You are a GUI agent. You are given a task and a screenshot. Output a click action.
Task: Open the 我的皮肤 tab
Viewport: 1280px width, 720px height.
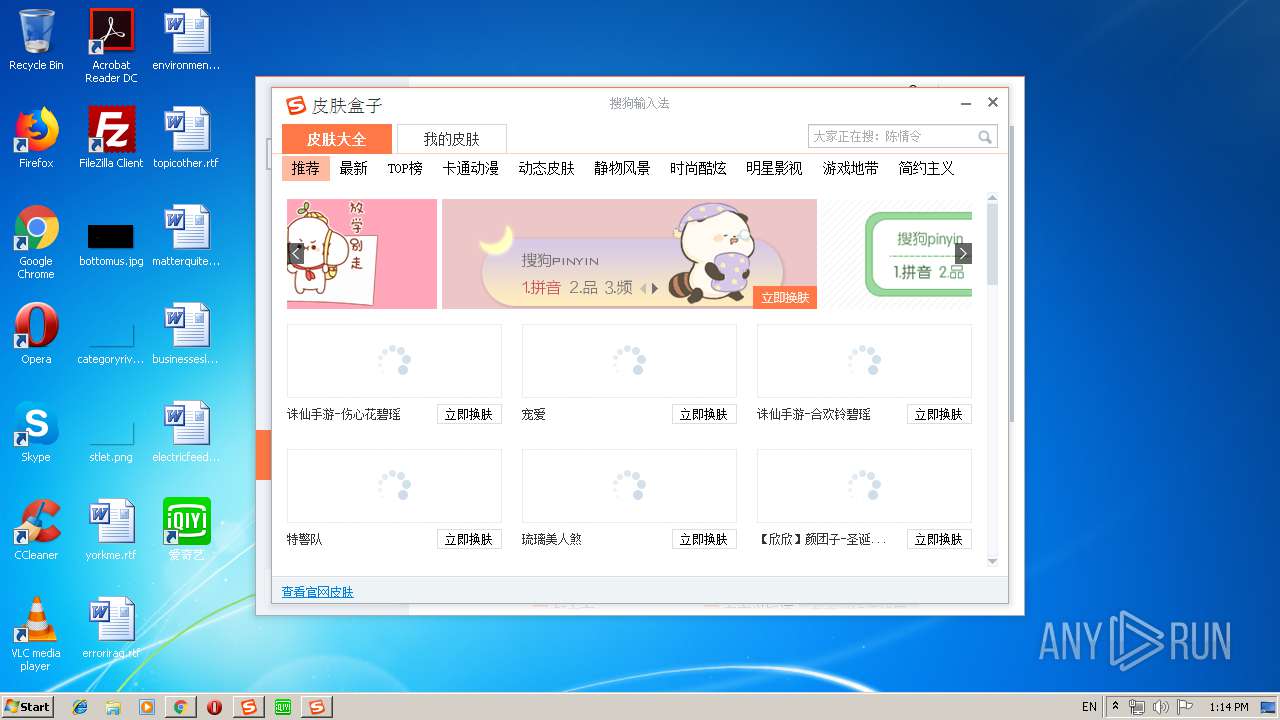point(451,139)
